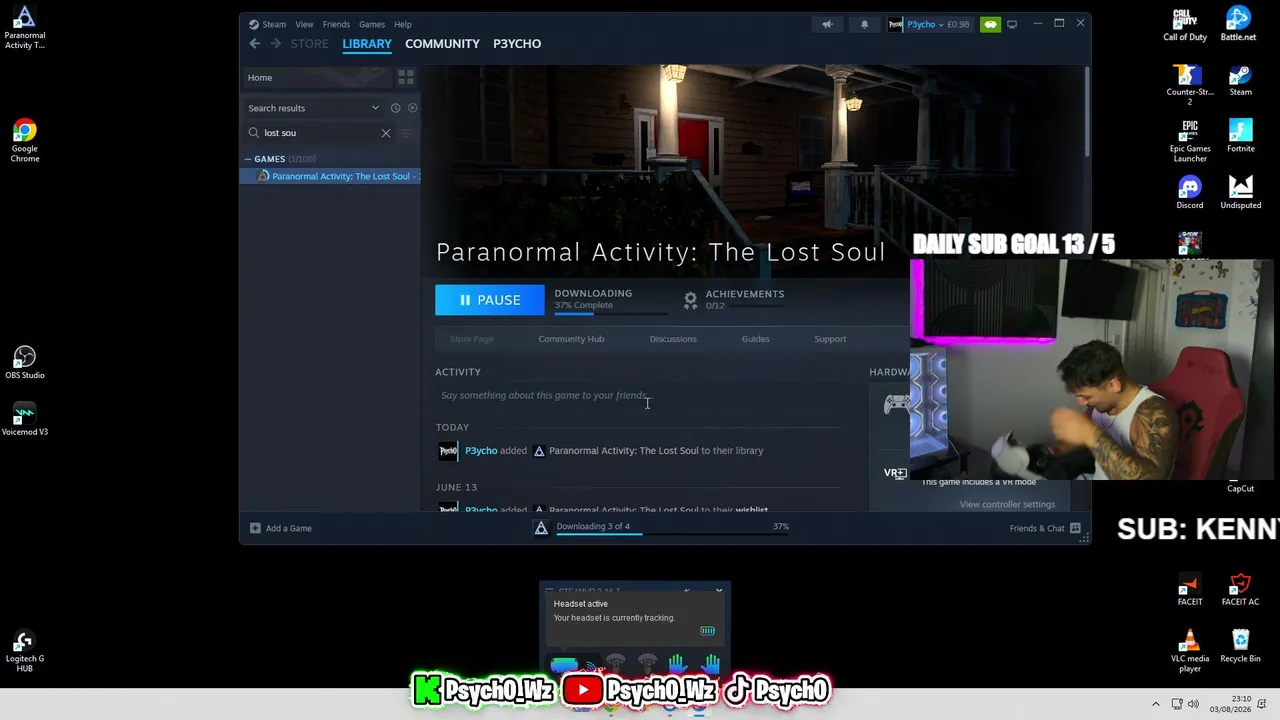Screen dimensions: 1280x720
Task: Switch library to grid collections view
Action: 406,77
